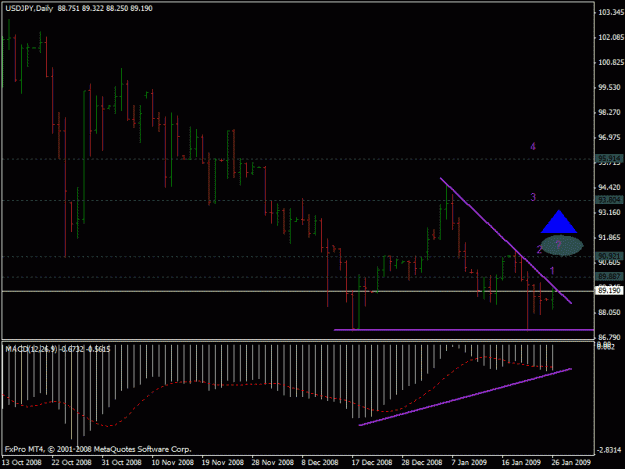Click the 94.420 price axis label
Screen dimensions: 625x469
[609, 187]
